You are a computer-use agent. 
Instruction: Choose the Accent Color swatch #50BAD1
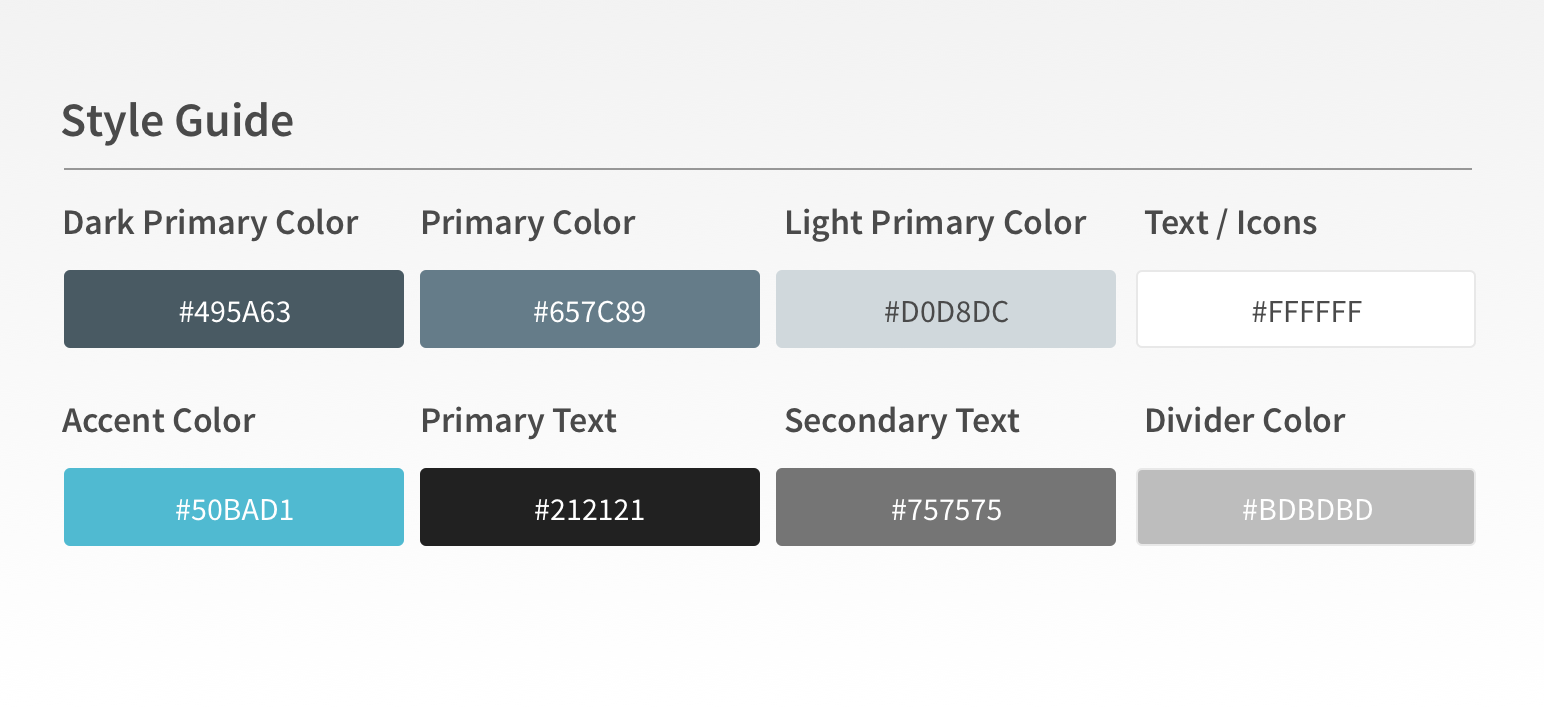[x=234, y=507]
